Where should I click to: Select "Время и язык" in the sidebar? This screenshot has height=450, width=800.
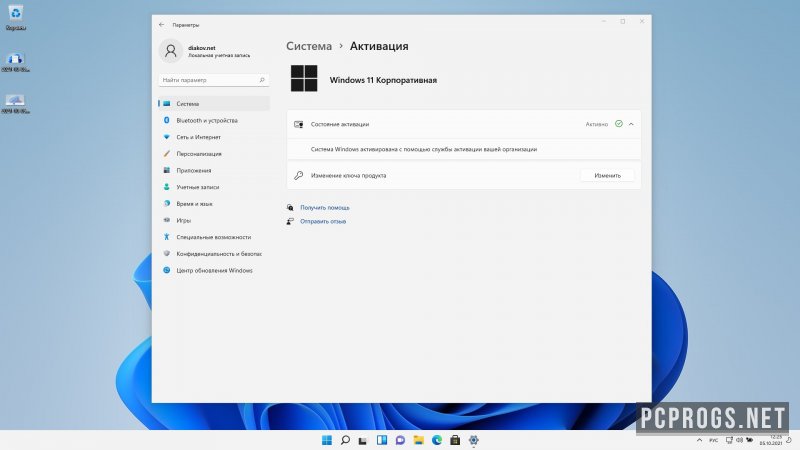(x=214, y=204)
